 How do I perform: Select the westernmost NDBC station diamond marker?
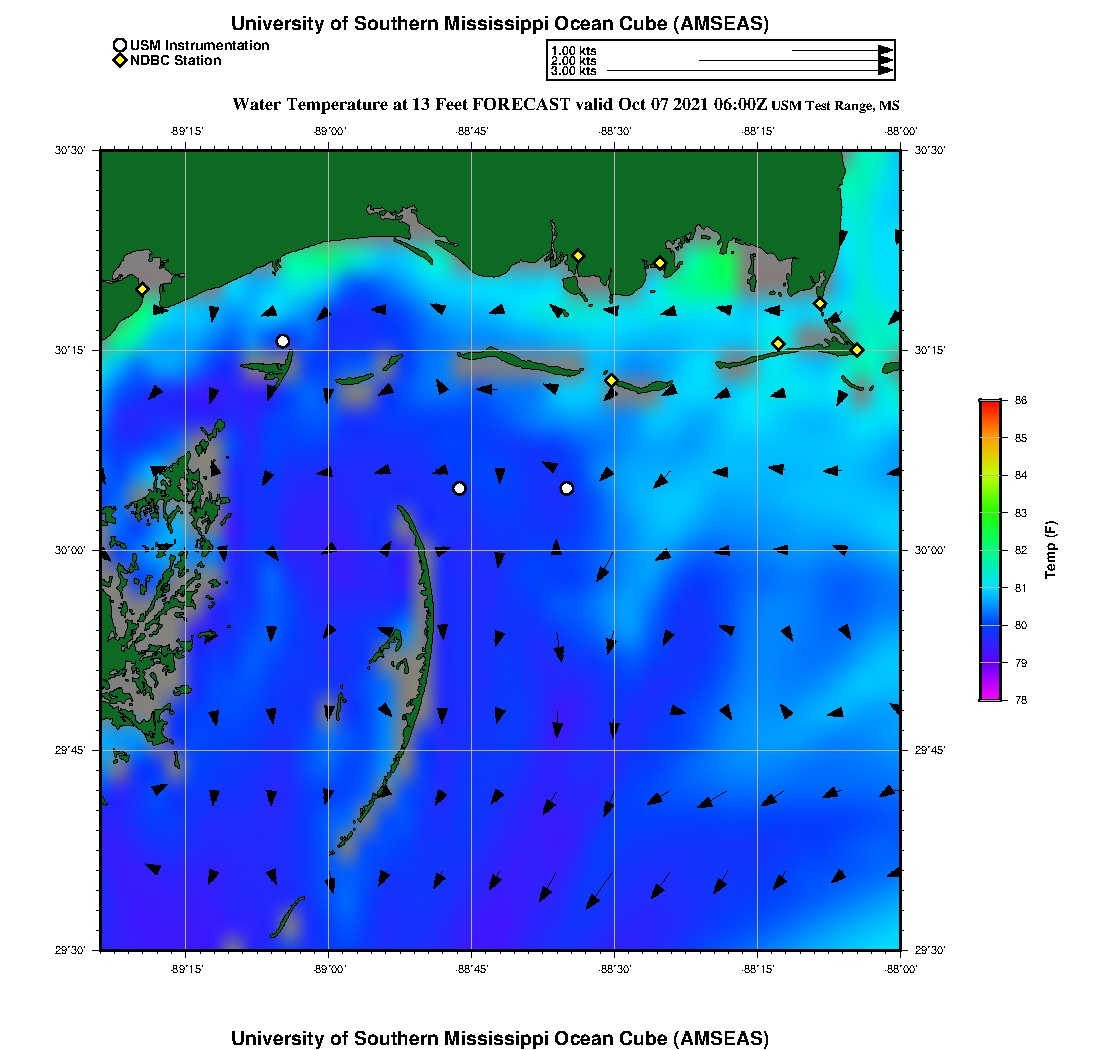[142, 289]
